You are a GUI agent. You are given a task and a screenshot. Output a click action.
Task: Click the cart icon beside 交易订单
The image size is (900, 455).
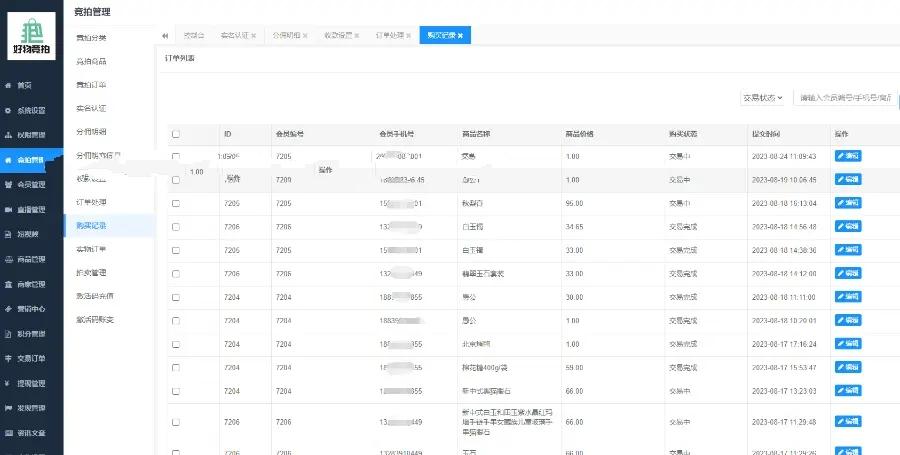[8, 359]
